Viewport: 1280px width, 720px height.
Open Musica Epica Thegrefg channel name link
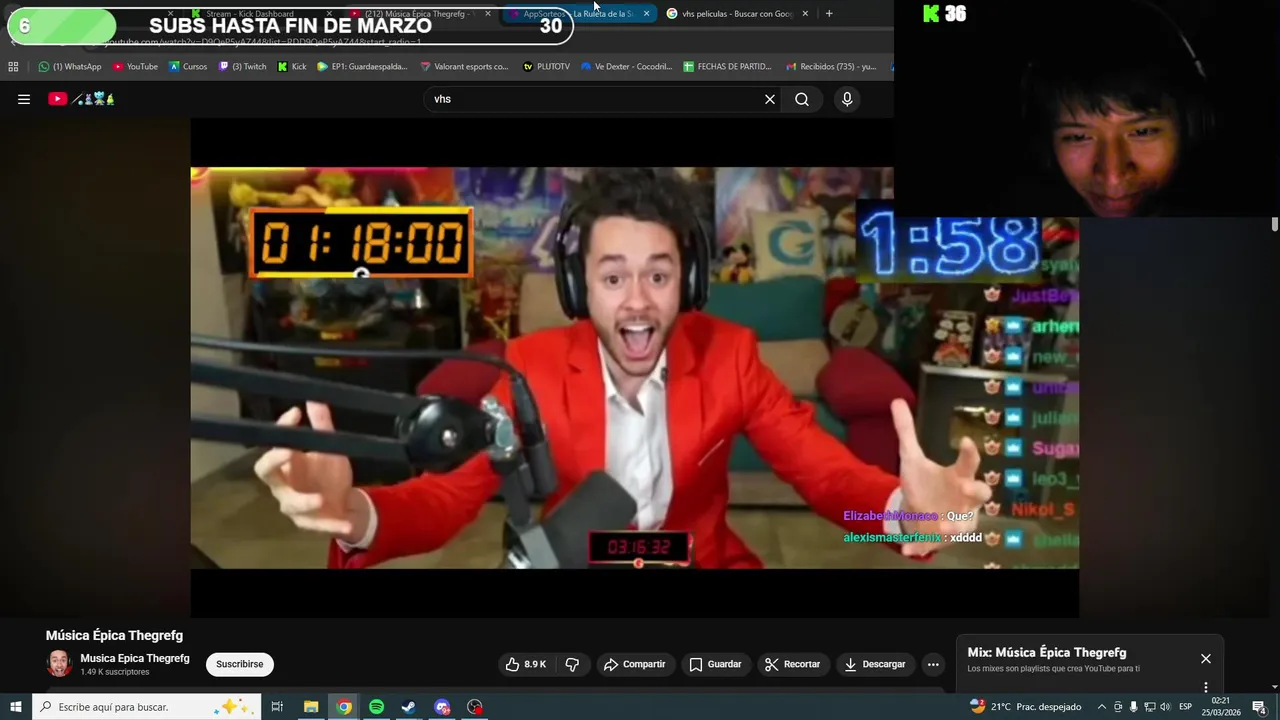[x=135, y=658]
